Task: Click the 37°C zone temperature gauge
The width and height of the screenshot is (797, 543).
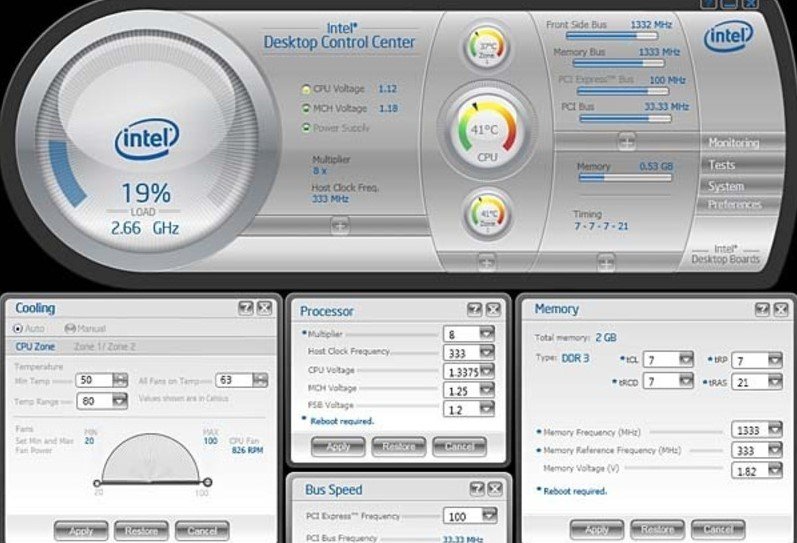Action: [487, 47]
